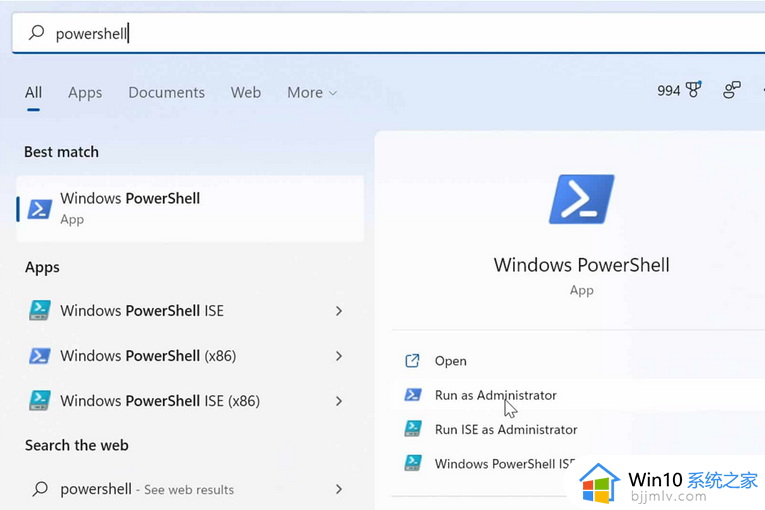The width and height of the screenshot is (765, 510).
Task: Open the feedback people icon
Action: [731, 90]
